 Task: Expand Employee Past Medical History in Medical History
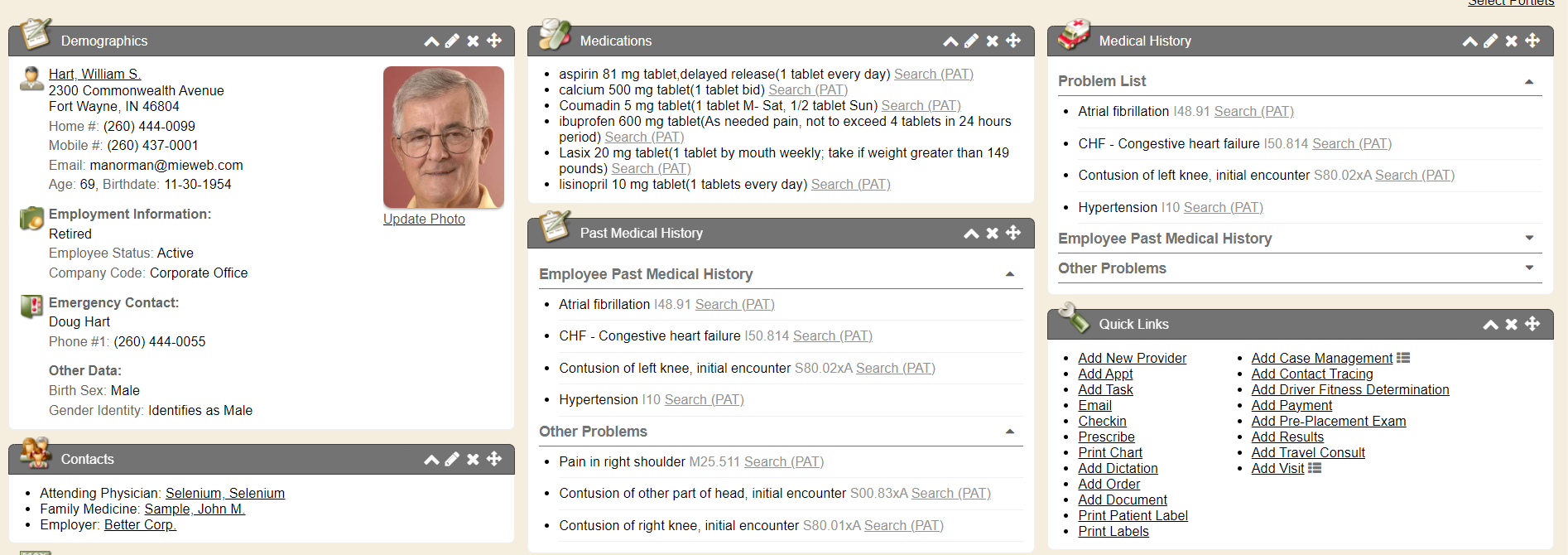(1529, 239)
